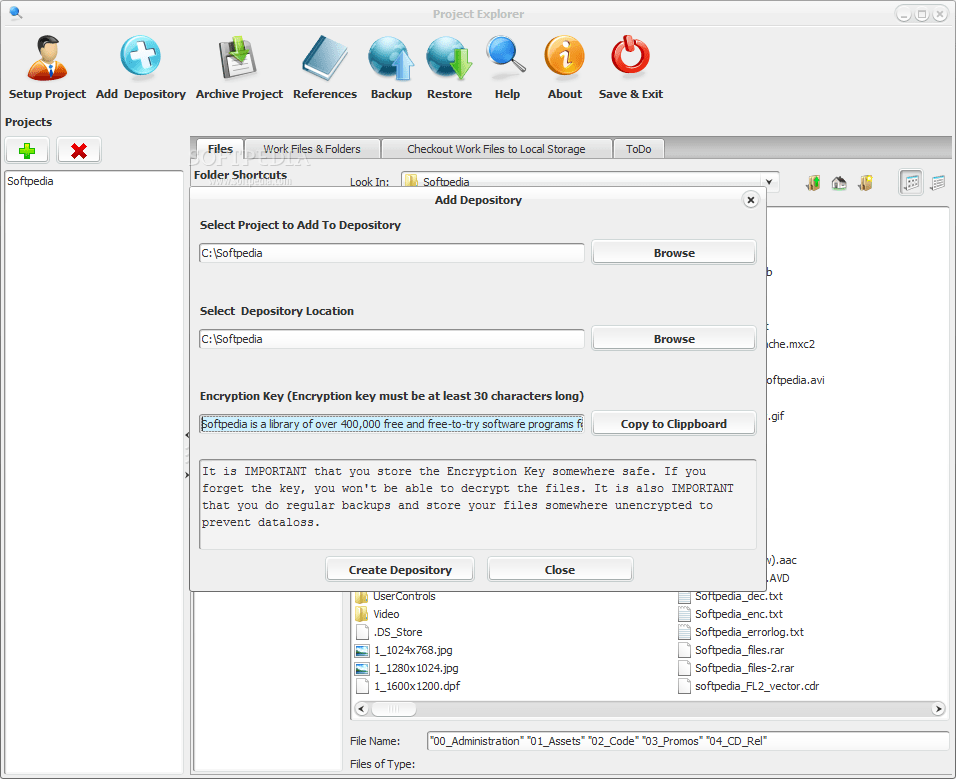Click the project path input field
This screenshot has height=779, width=956.
[391, 253]
